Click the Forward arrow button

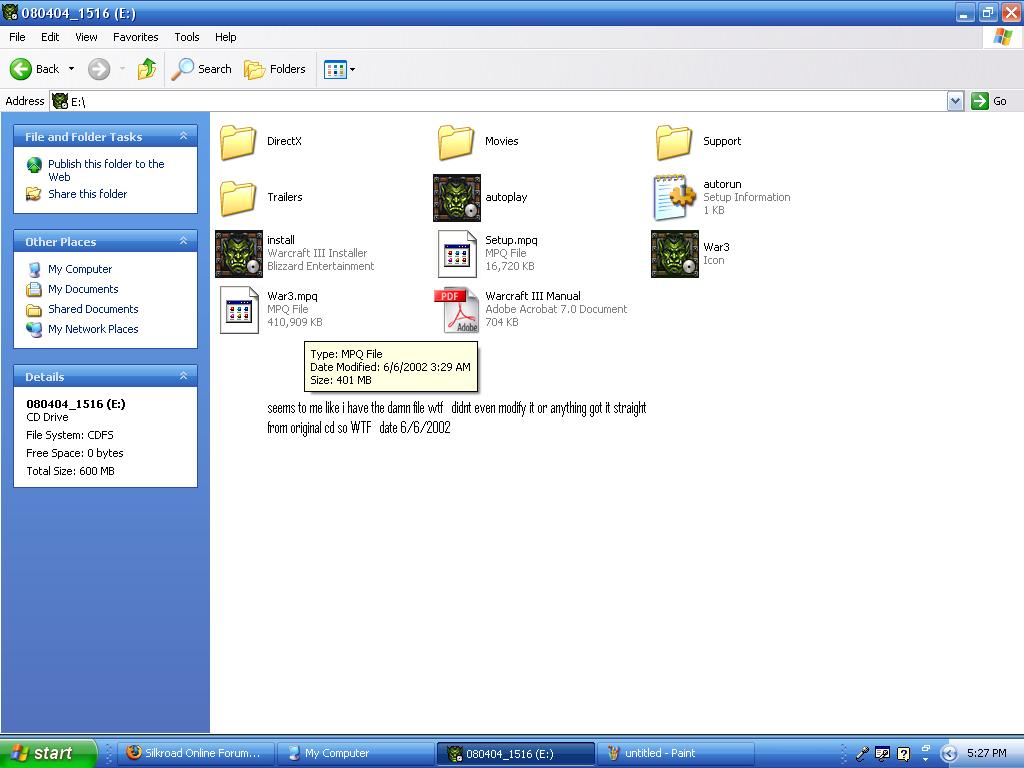[99, 69]
